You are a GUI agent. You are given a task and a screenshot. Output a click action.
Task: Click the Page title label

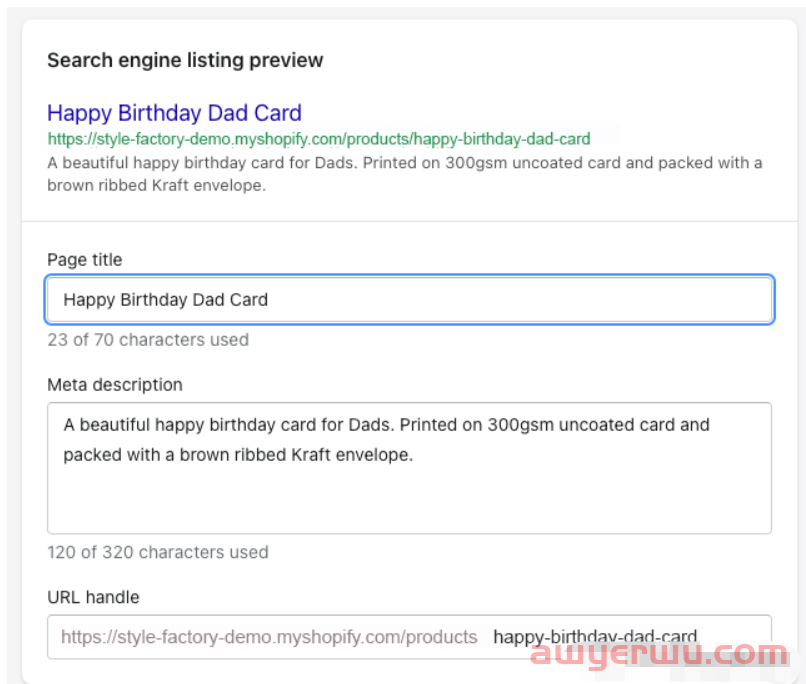pyautogui.click(x=85, y=260)
